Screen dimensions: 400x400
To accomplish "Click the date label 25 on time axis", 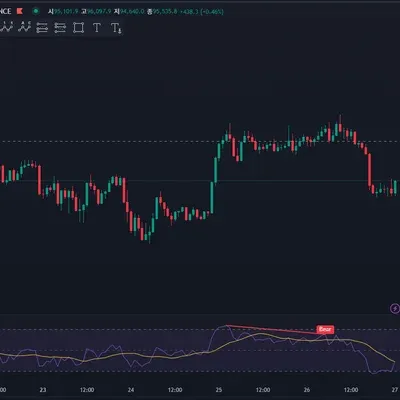I will pyautogui.click(x=219, y=390).
